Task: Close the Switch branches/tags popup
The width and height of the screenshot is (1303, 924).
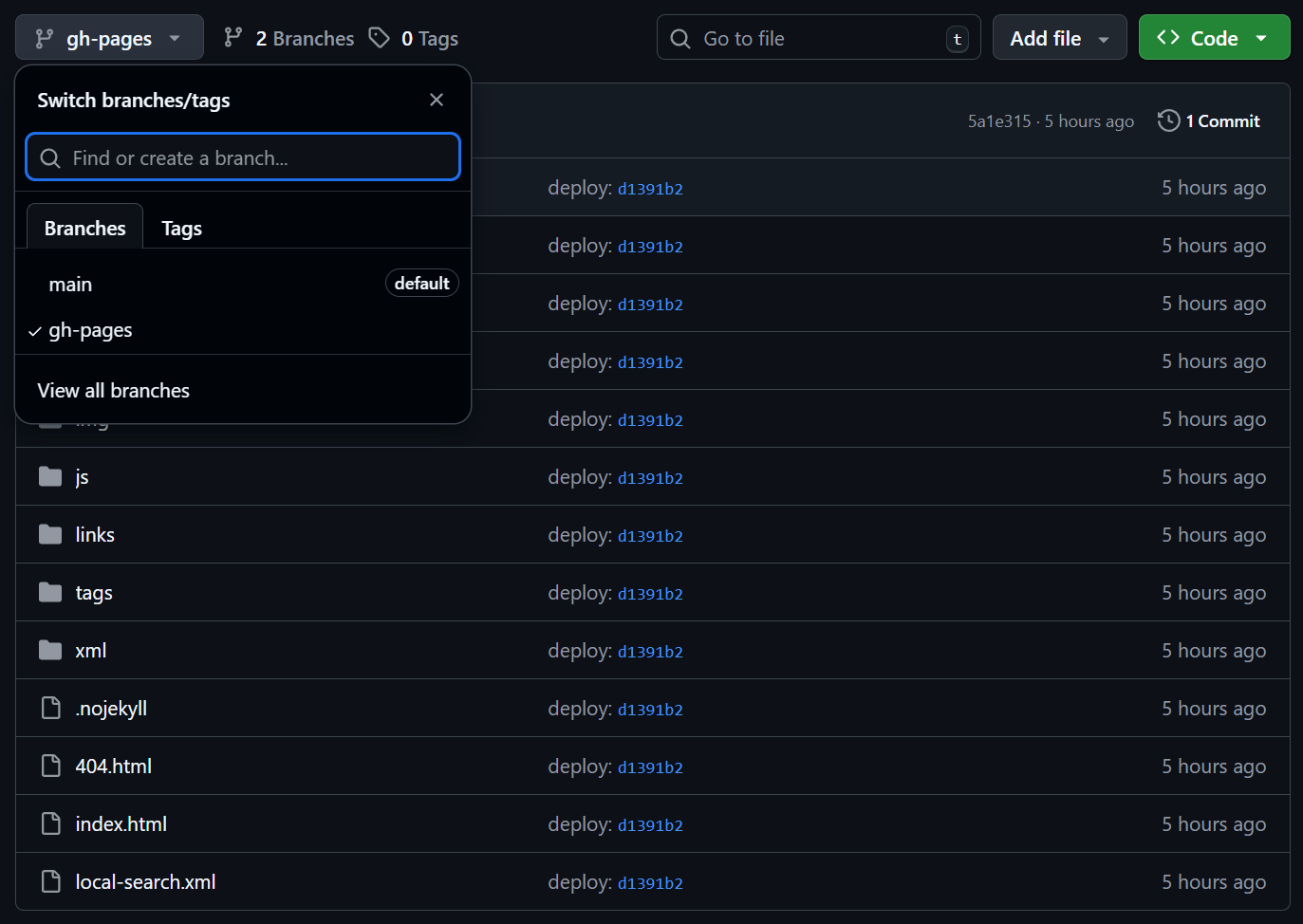Action: coord(437,100)
